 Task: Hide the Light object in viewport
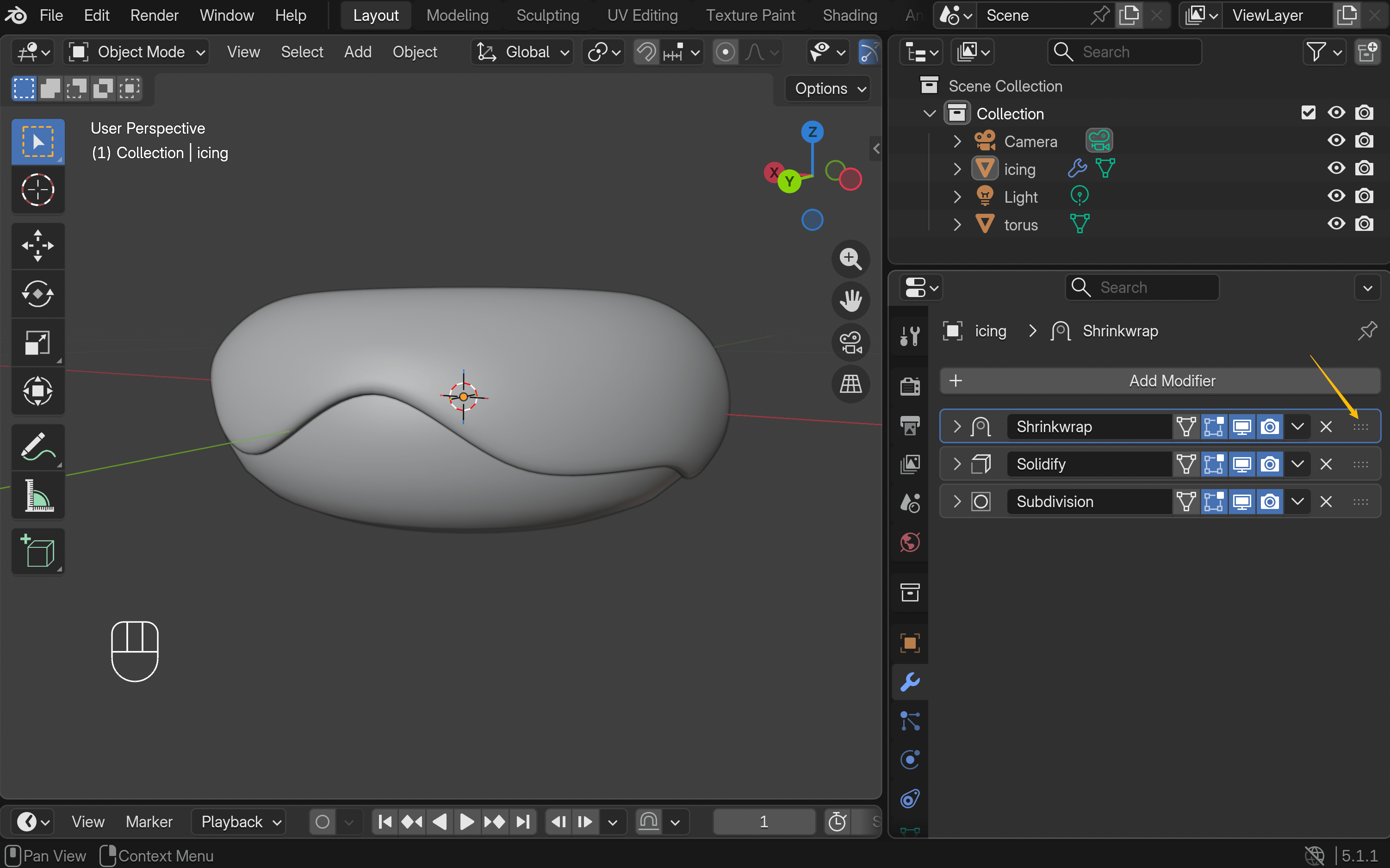[1336, 196]
